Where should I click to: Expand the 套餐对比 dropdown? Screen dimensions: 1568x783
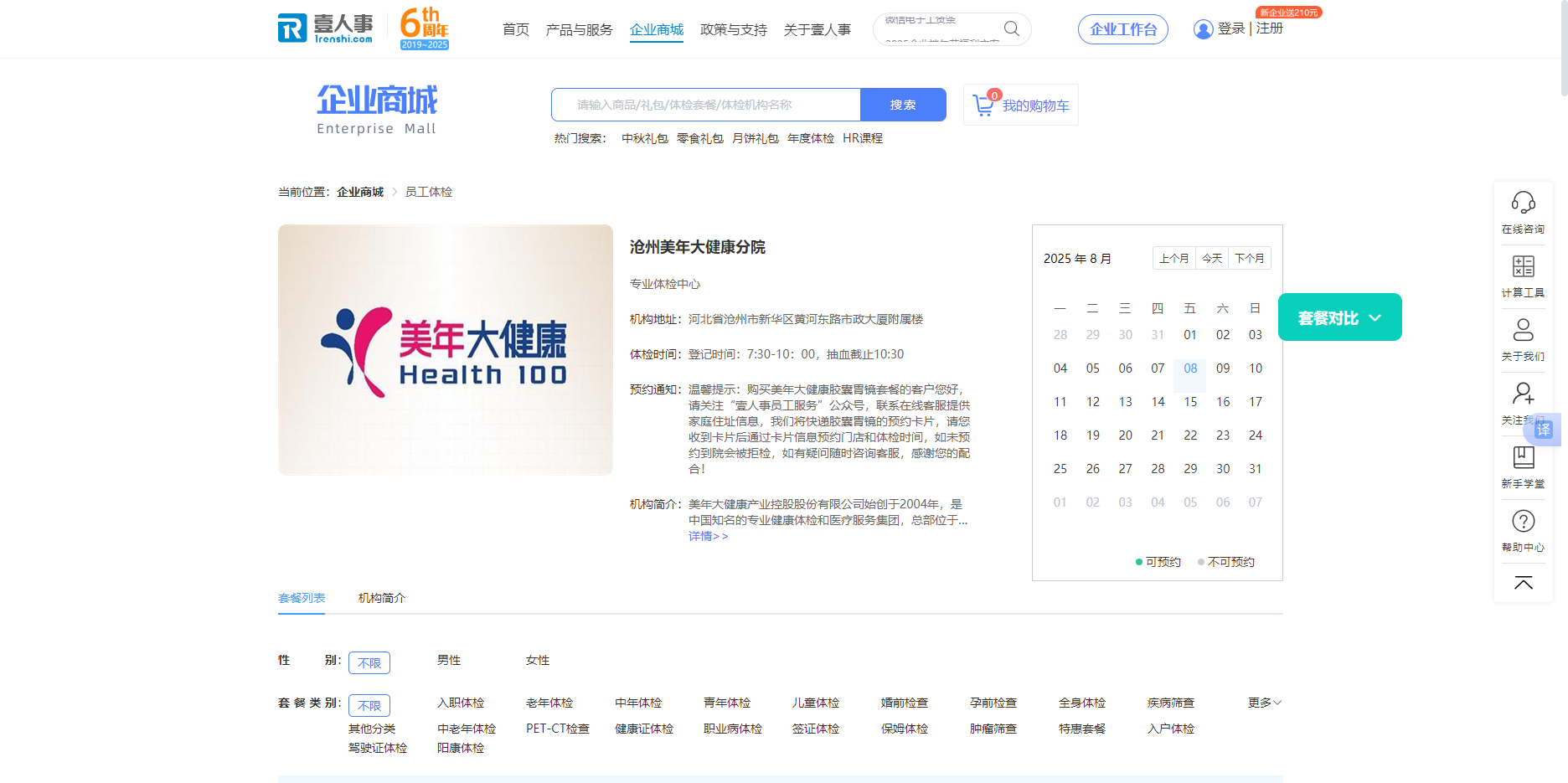[x=1340, y=317]
